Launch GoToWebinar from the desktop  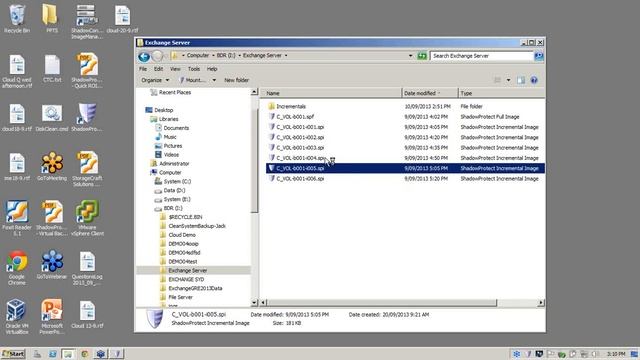point(52,264)
